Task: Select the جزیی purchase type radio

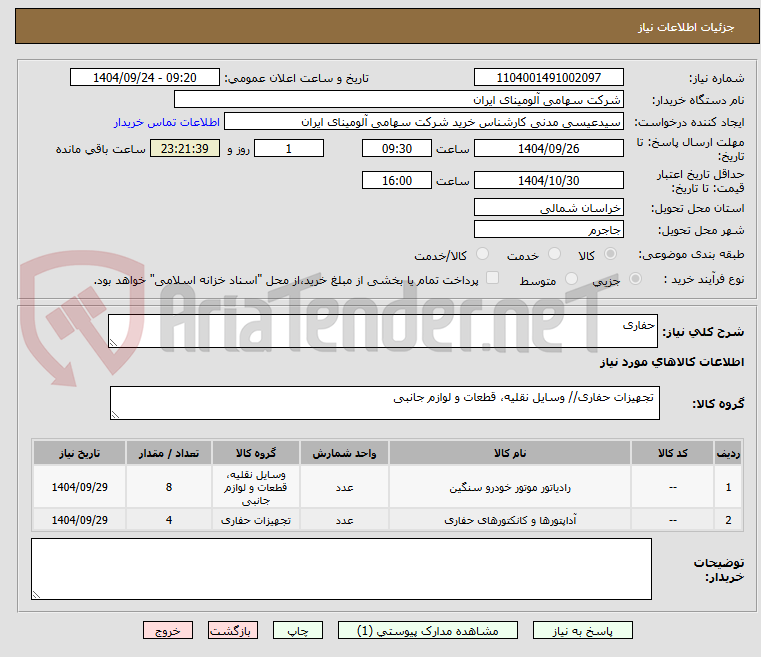Action: pyautogui.click(x=635, y=279)
